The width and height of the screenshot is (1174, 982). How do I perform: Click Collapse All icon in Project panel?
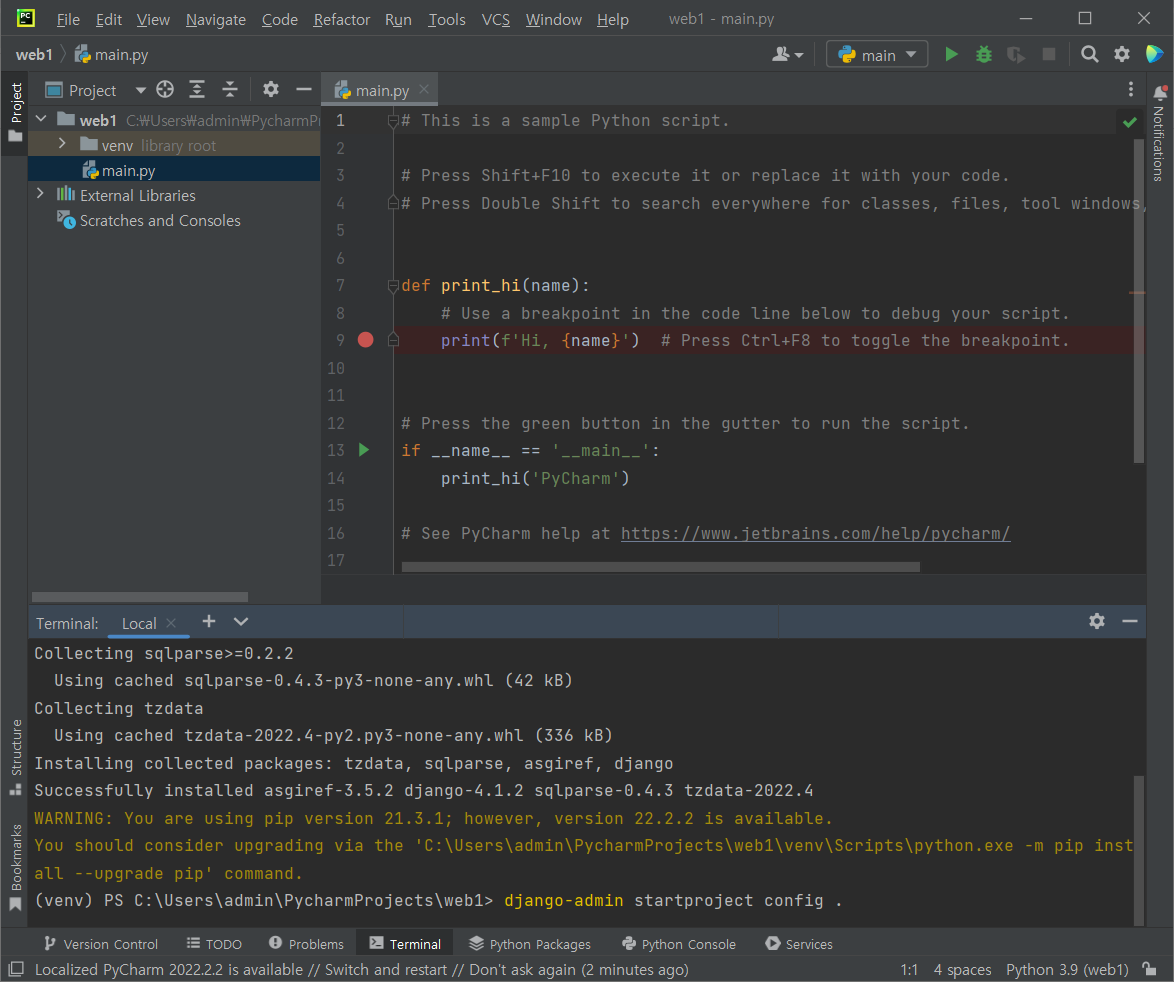pyautogui.click(x=230, y=90)
